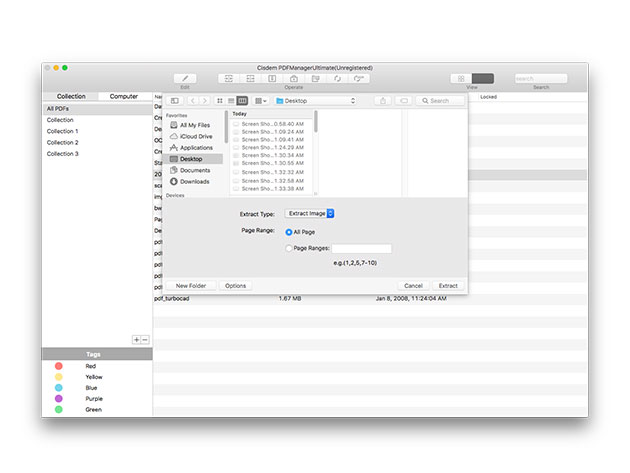Select Desktop in Favorites
Image resolution: width=630 pixels, height=473 pixels.
pos(195,159)
